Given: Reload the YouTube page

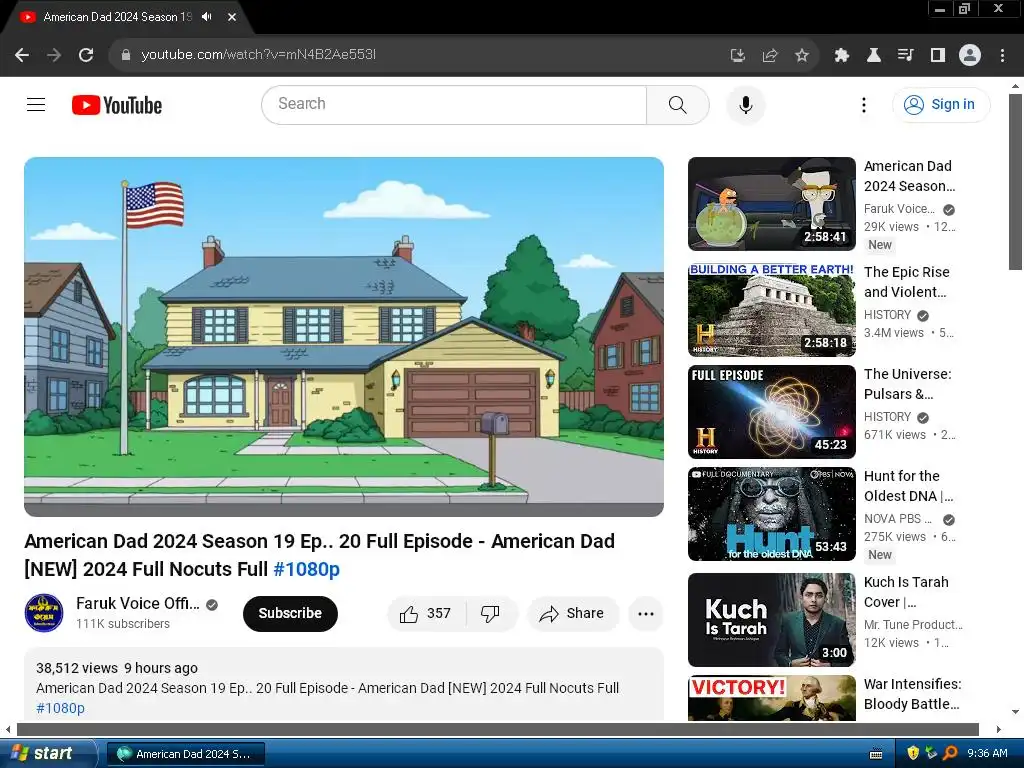Looking at the screenshot, I should pos(86,55).
